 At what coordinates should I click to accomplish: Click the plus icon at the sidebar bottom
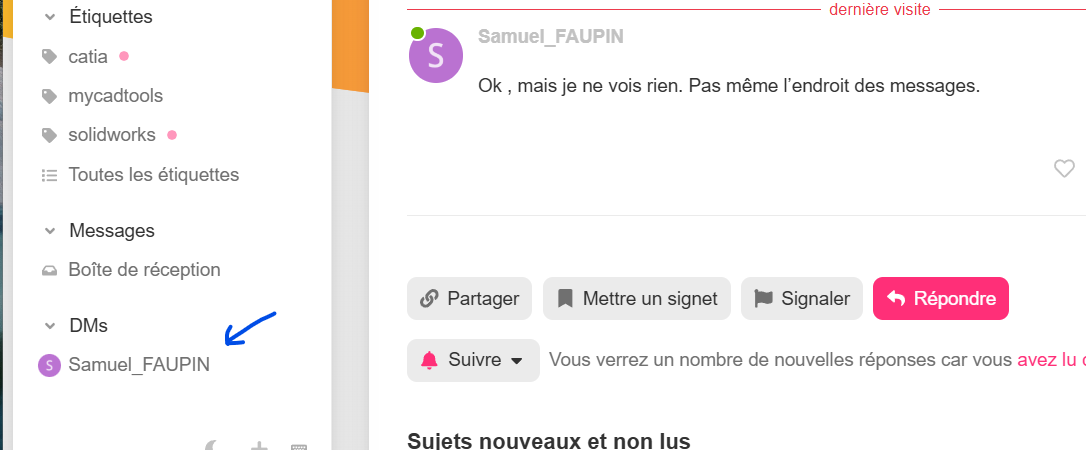(x=259, y=447)
